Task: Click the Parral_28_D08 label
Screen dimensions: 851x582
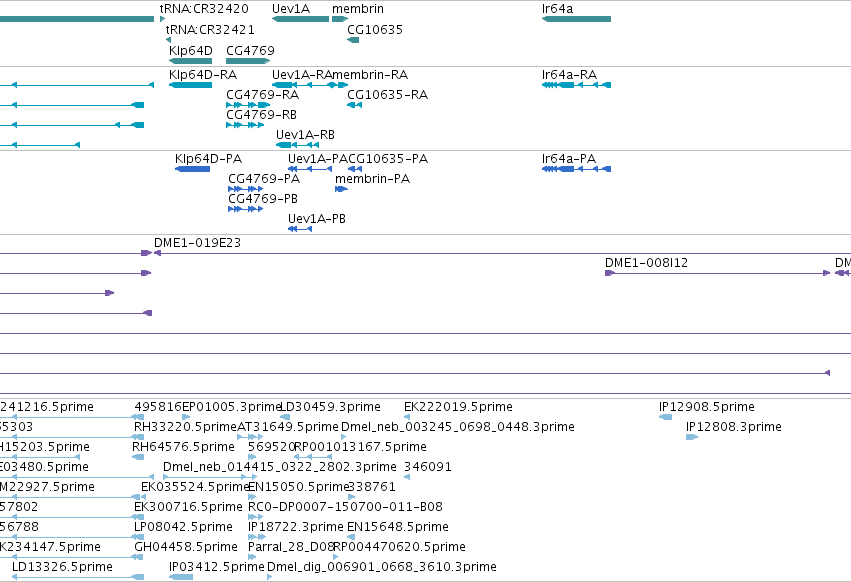Action: [290, 547]
